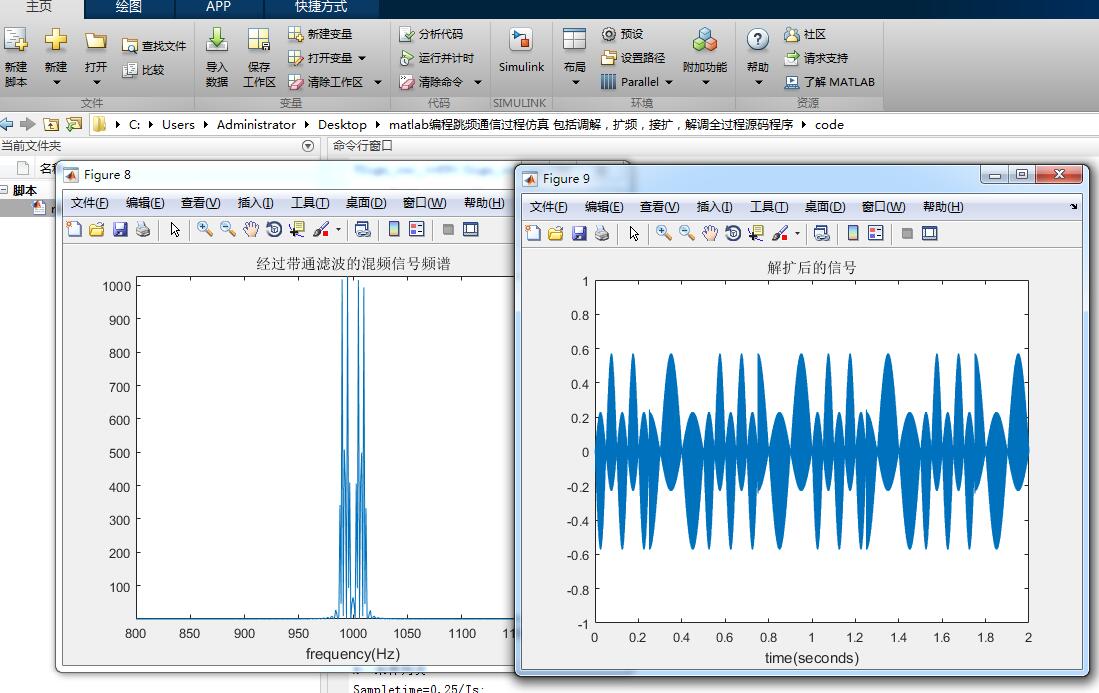This screenshot has height=693, width=1099.
Task: Click the New Figure icon in Figure 9
Action: [533, 233]
